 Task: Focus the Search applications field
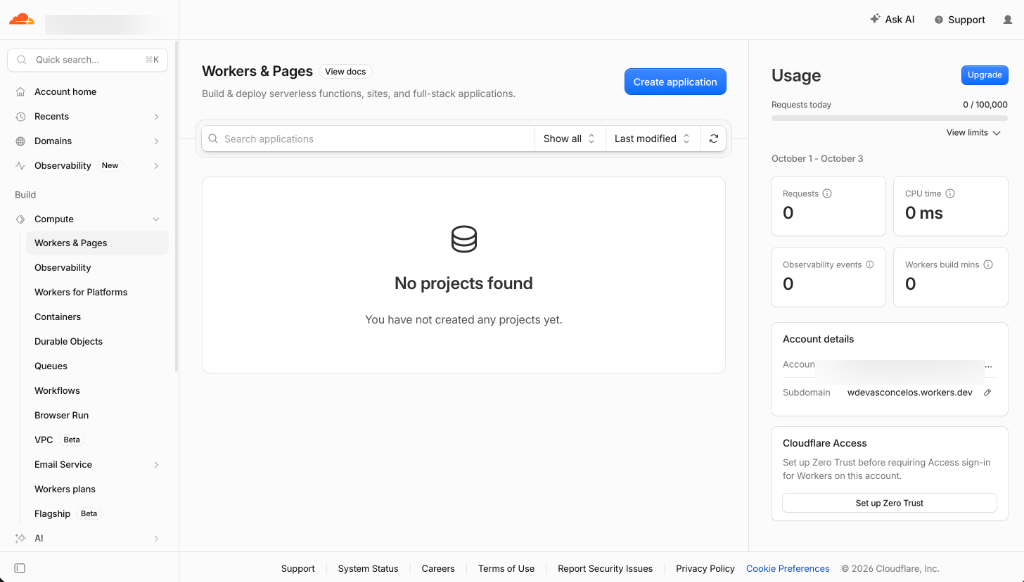(368, 138)
